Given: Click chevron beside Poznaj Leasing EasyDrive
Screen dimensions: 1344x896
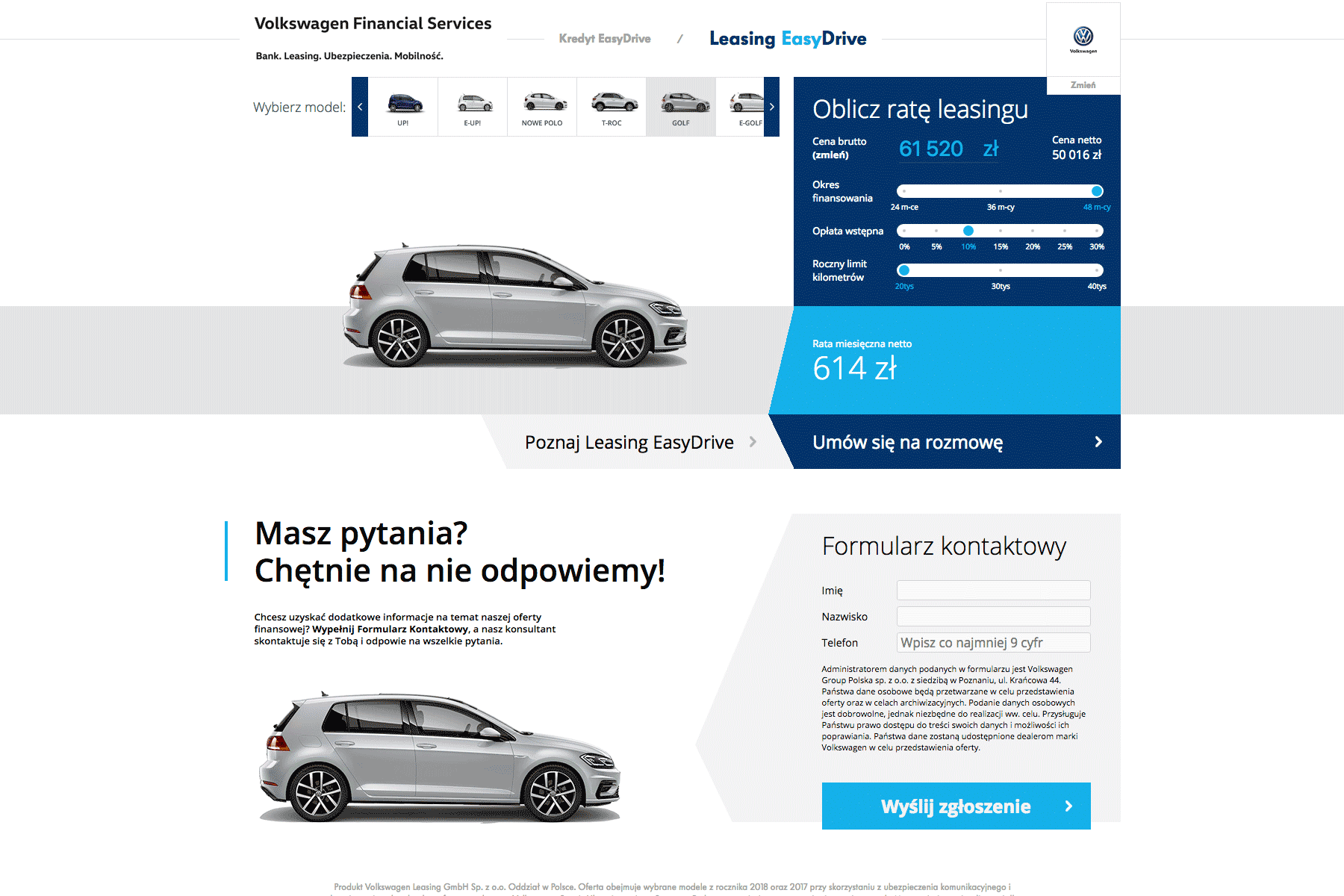Looking at the screenshot, I should (753, 442).
